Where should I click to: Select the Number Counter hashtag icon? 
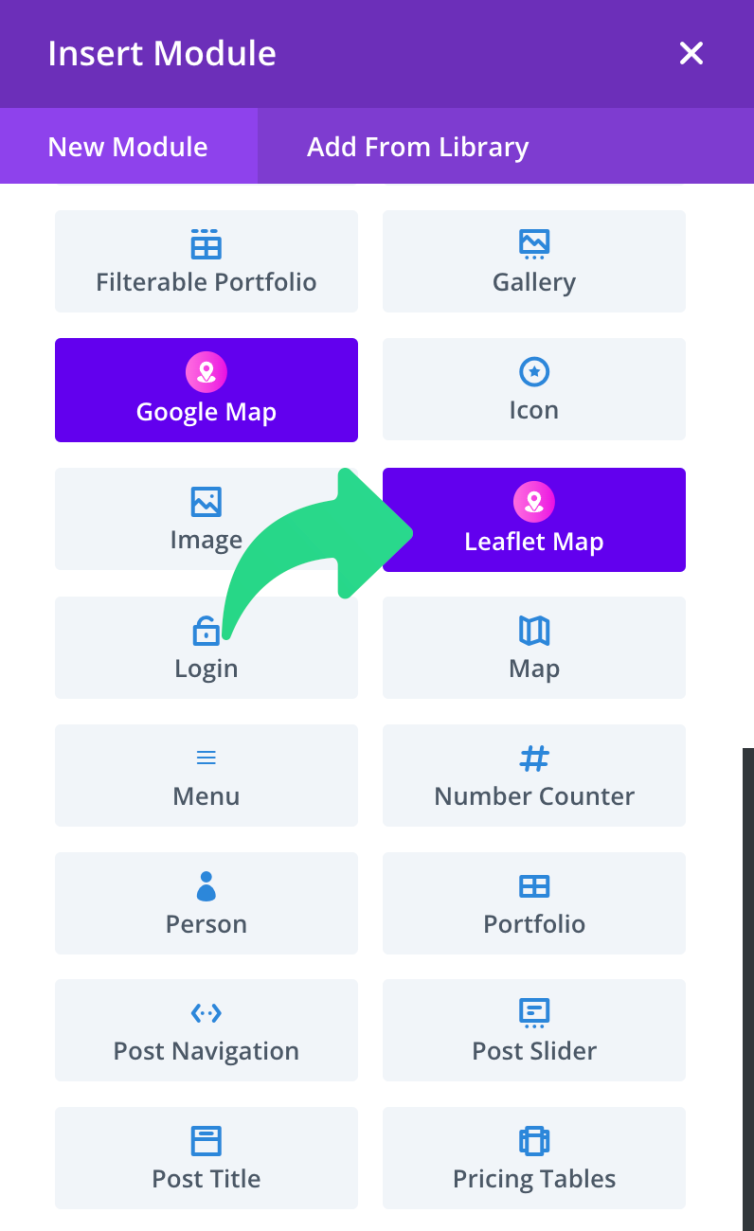click(x=533, y=758)
